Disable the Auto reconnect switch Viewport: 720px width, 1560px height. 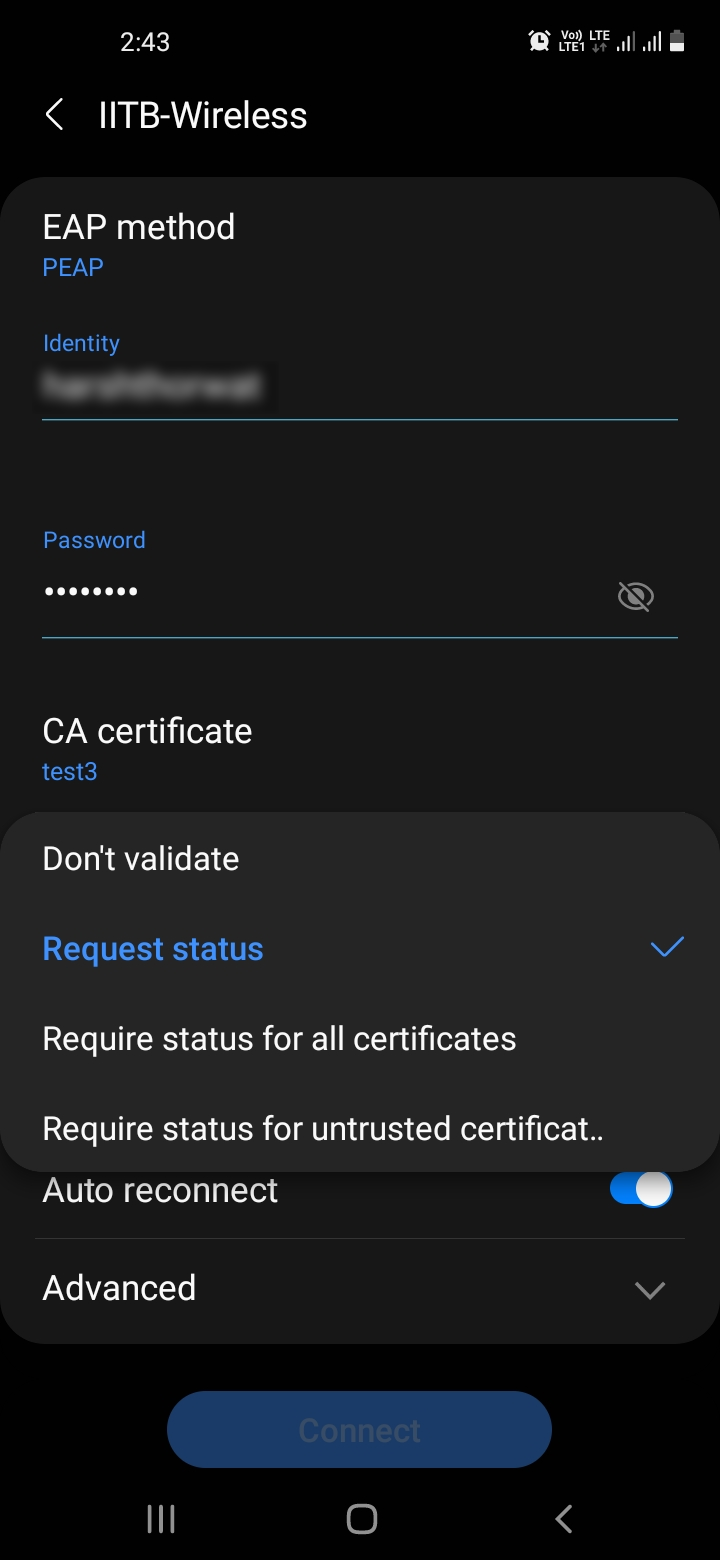coord(640,1190)
